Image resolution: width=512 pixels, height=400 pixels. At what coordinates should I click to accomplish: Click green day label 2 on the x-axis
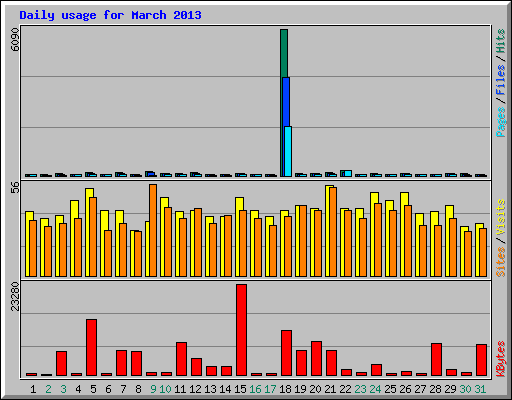(48, 389)
